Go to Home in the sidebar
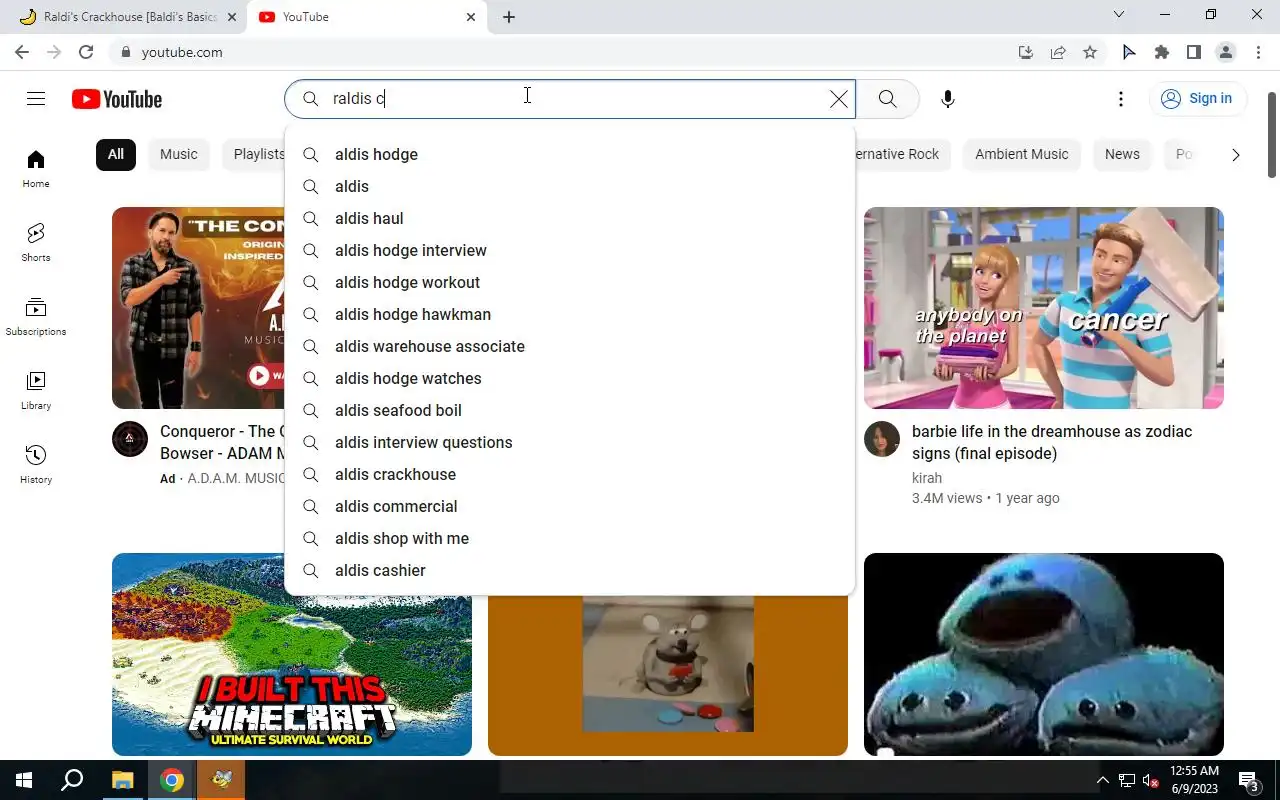Image resolution: width=1280 pixels, height=800 pixels. [x=36, y=169]
